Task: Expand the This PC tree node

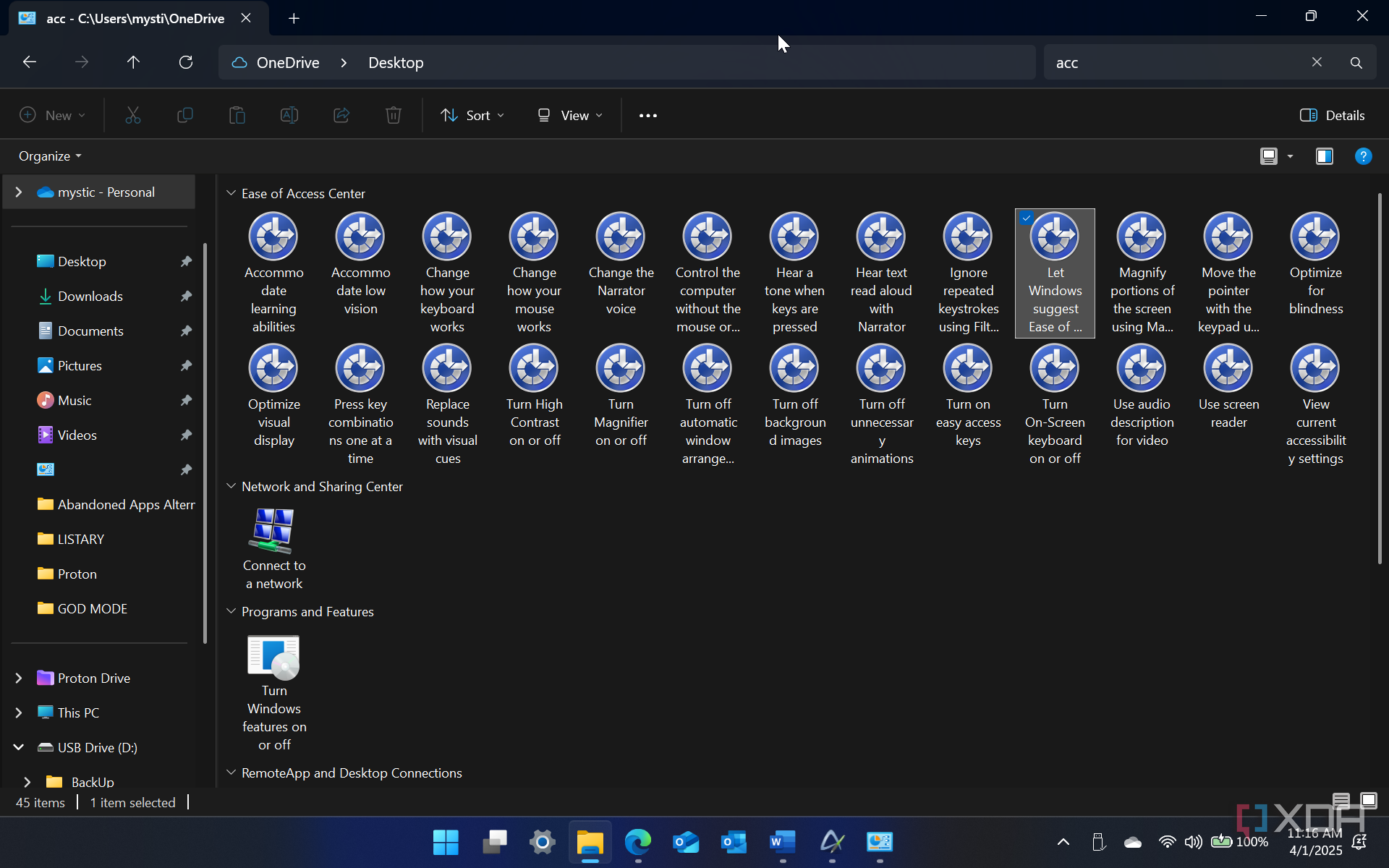Action: click(x=19, y=712)
